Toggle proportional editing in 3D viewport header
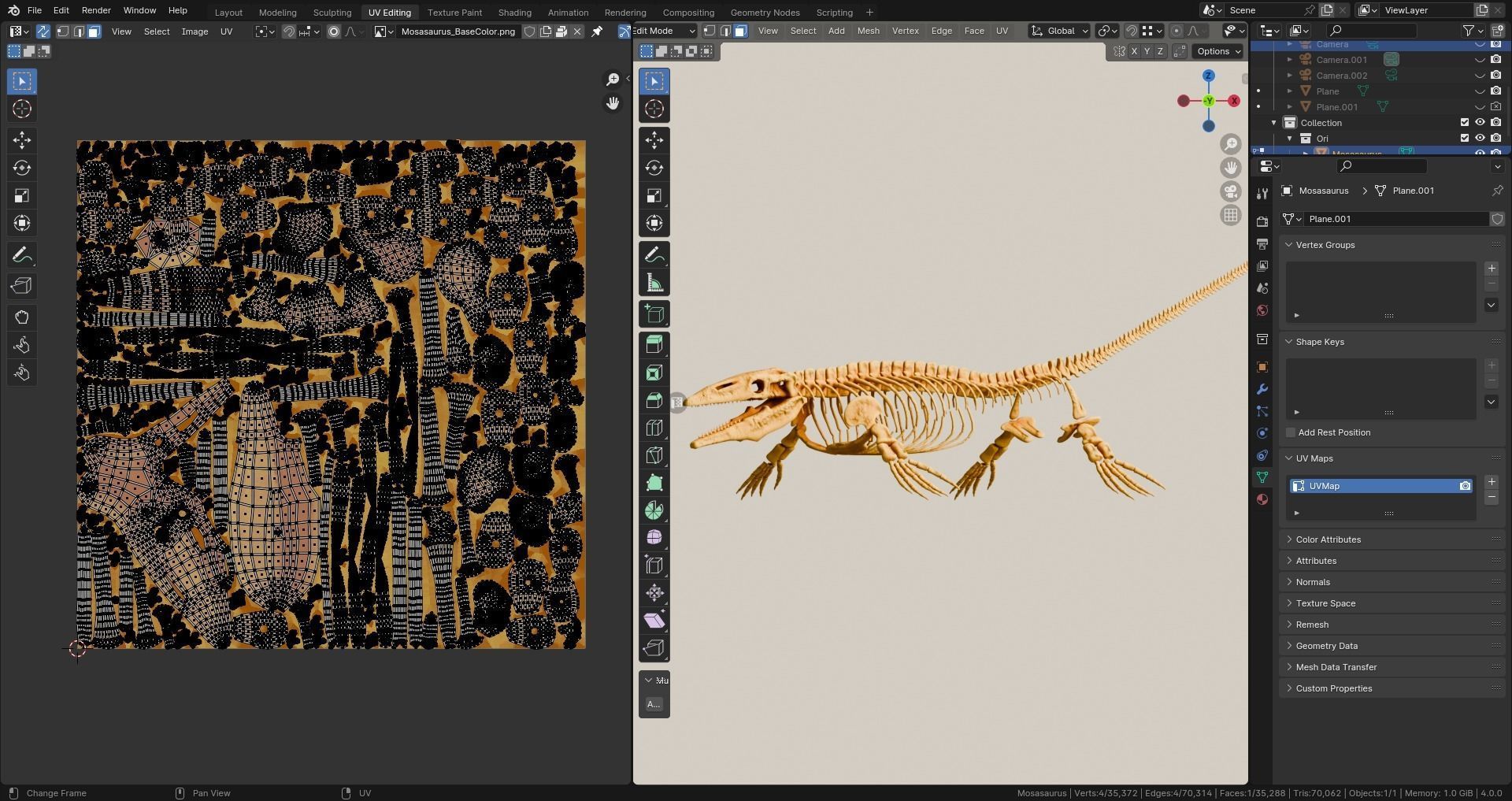1512x801 pixels. click(1176, 31)
